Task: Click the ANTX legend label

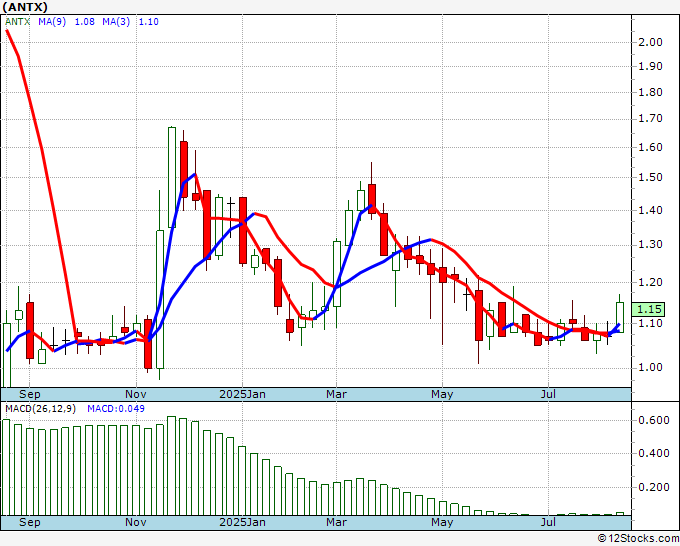Action: (17, 22)
